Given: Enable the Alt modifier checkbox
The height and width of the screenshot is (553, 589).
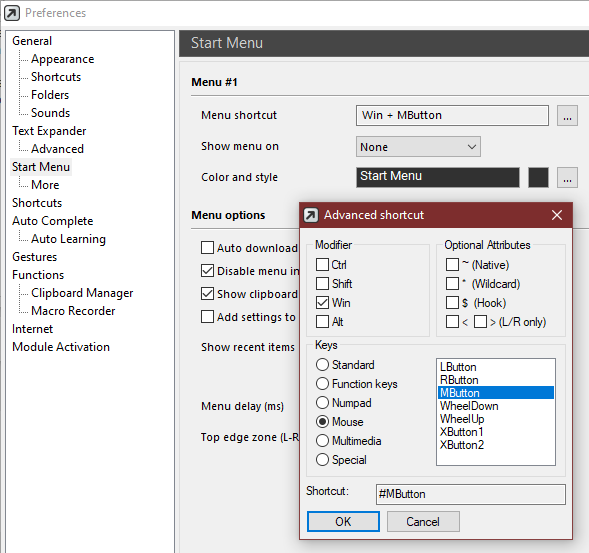Looking at the screenshot, I should click(322, 322).
